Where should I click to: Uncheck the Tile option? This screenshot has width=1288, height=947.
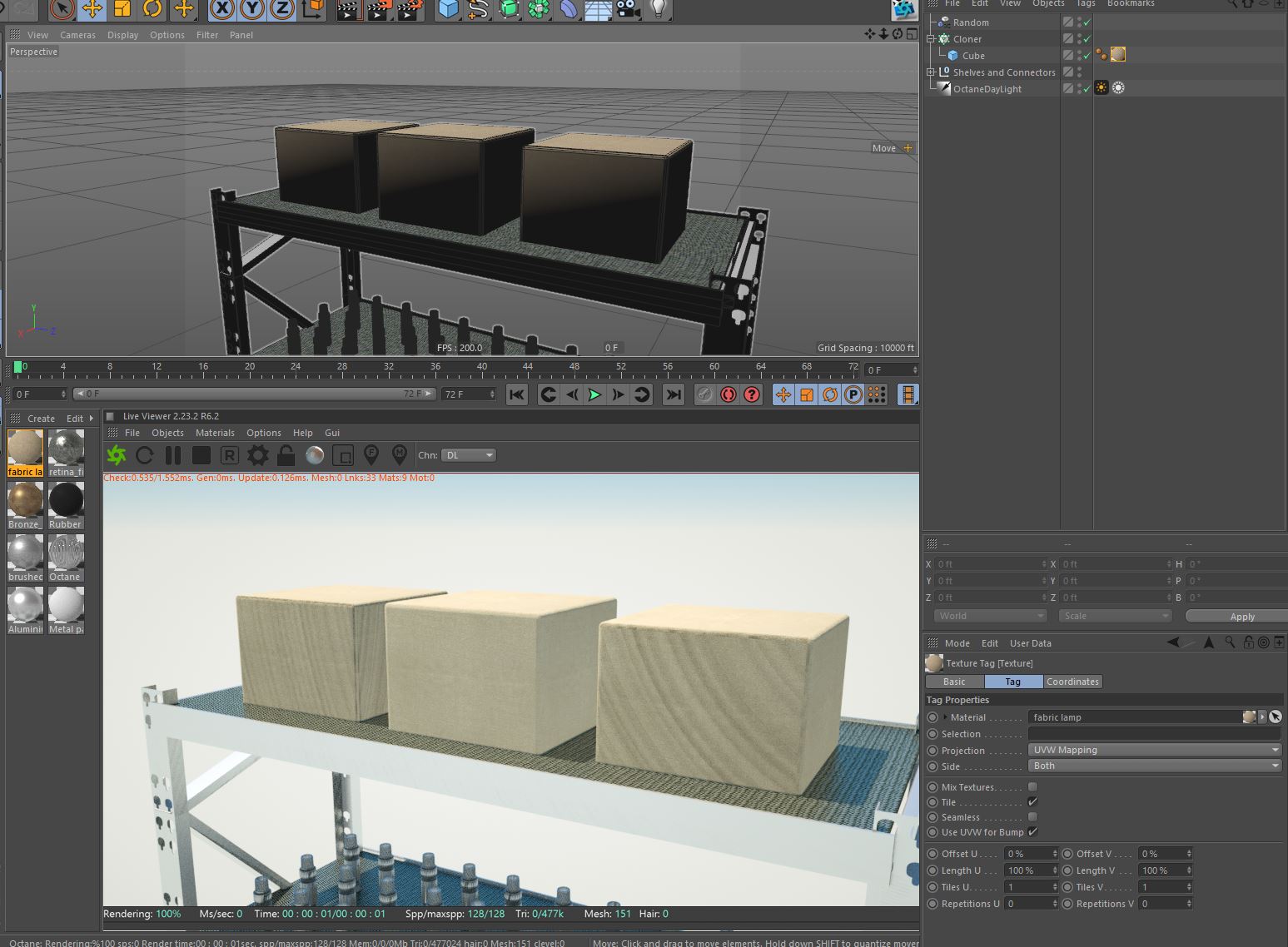coord(1032,802)
